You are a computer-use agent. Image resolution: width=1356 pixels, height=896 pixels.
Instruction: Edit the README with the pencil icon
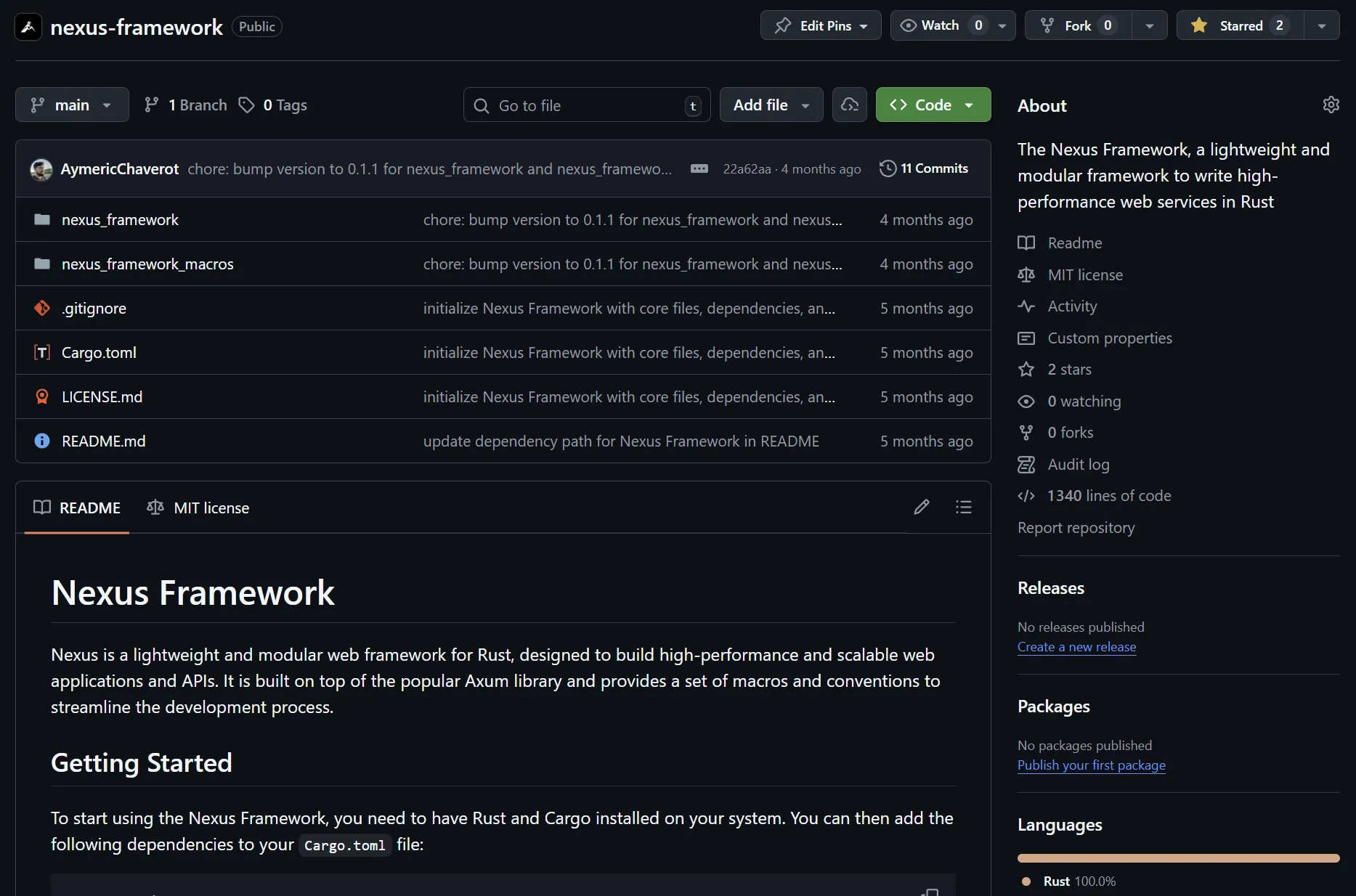click(x=921, y=507)
